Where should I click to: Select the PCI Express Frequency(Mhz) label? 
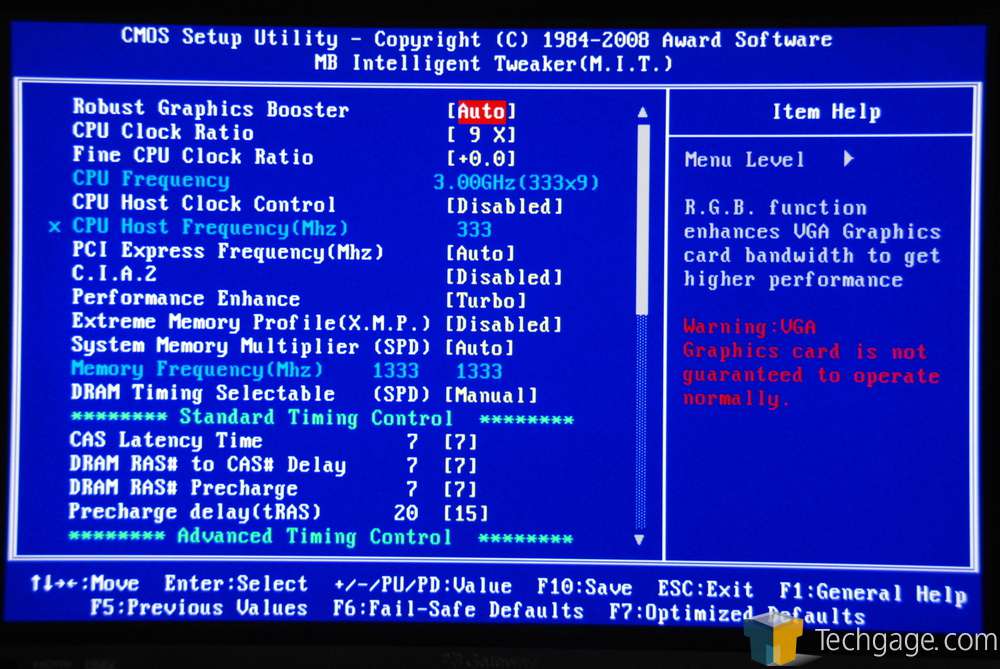click(x=228, y=251)
